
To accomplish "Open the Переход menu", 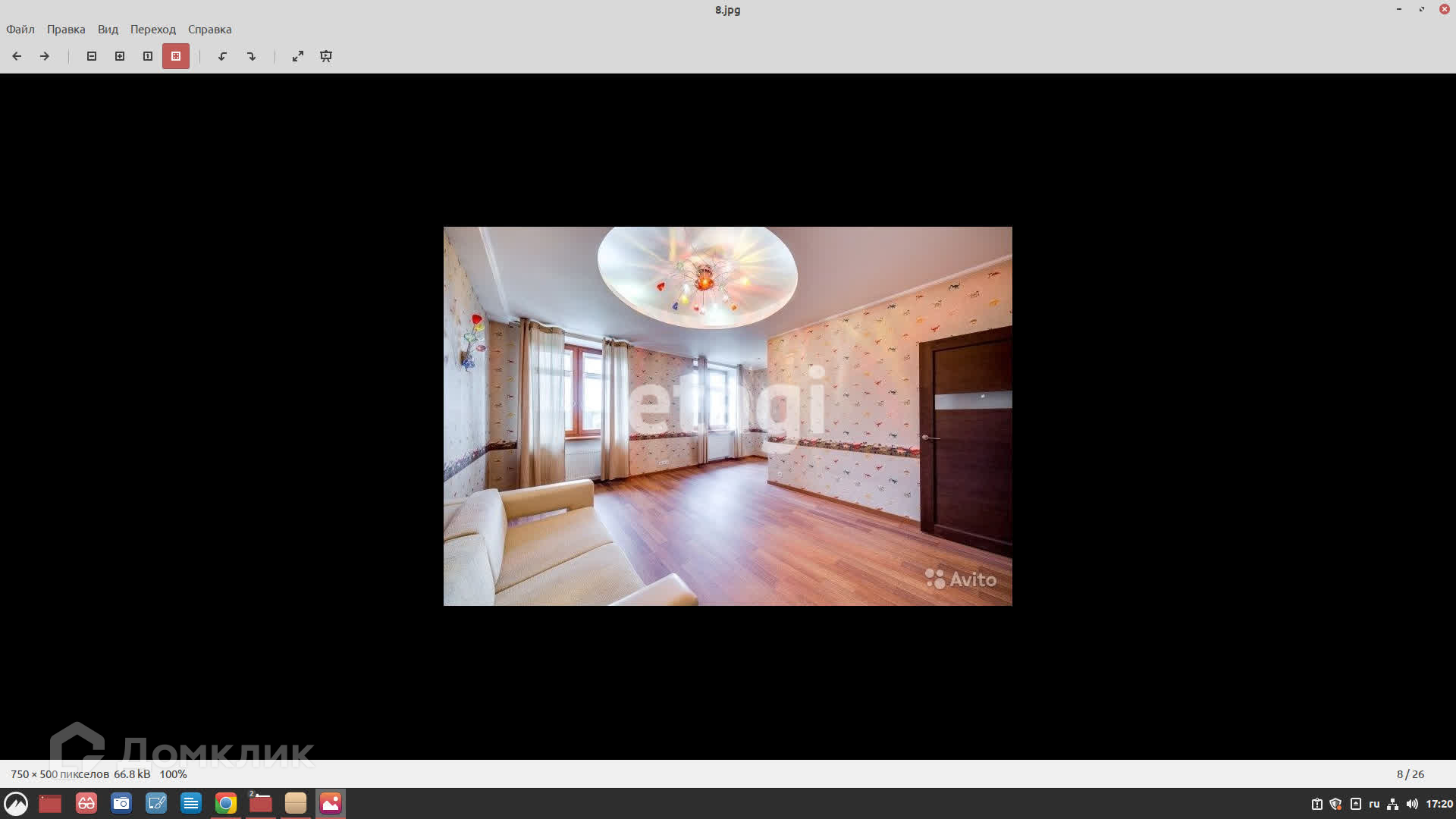I will pyautogui.click(x=153, y=30).
